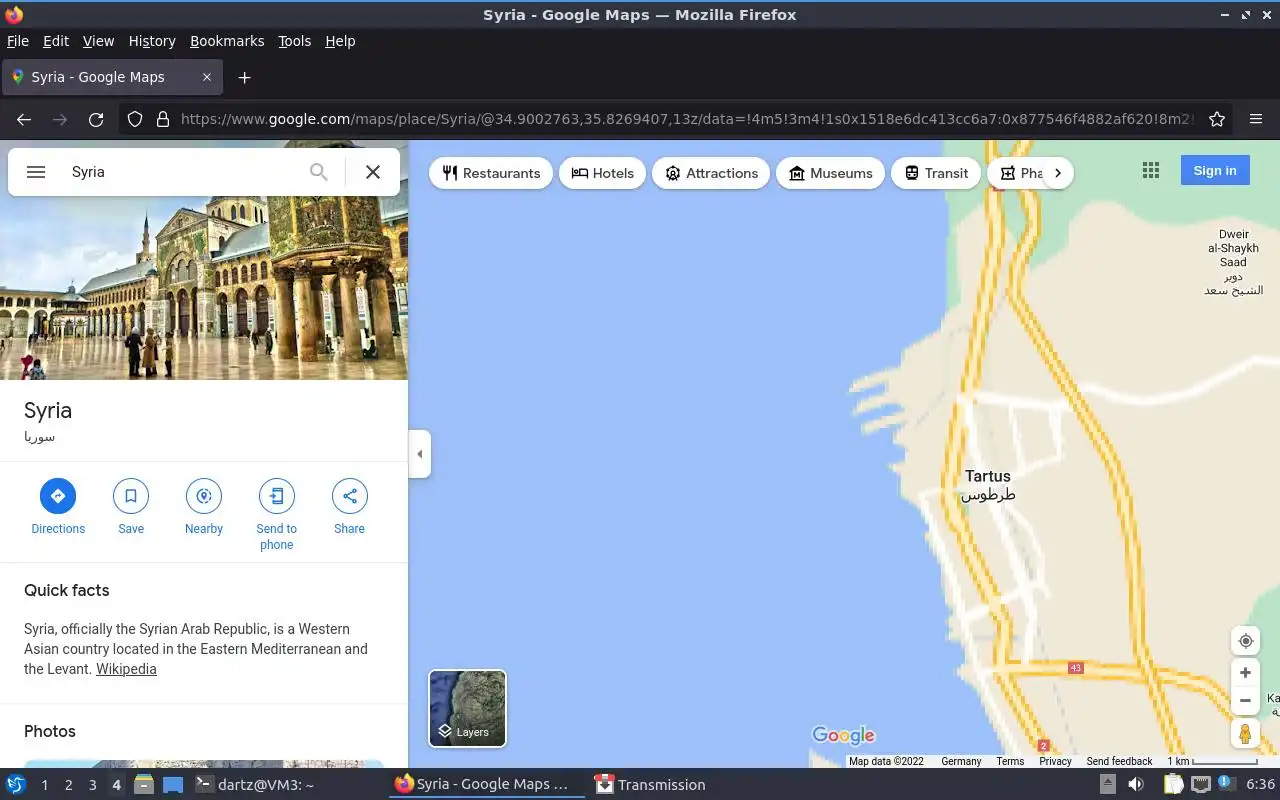Image resolution: width=1280 pixels, height=800 pixels.
Task: Open the clipboard tray icon
Action: point(1172,785)
